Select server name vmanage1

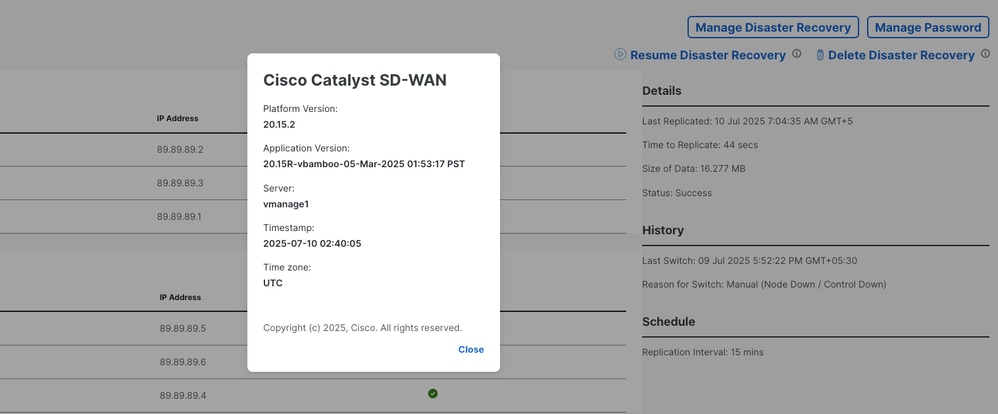click(286, 204)
